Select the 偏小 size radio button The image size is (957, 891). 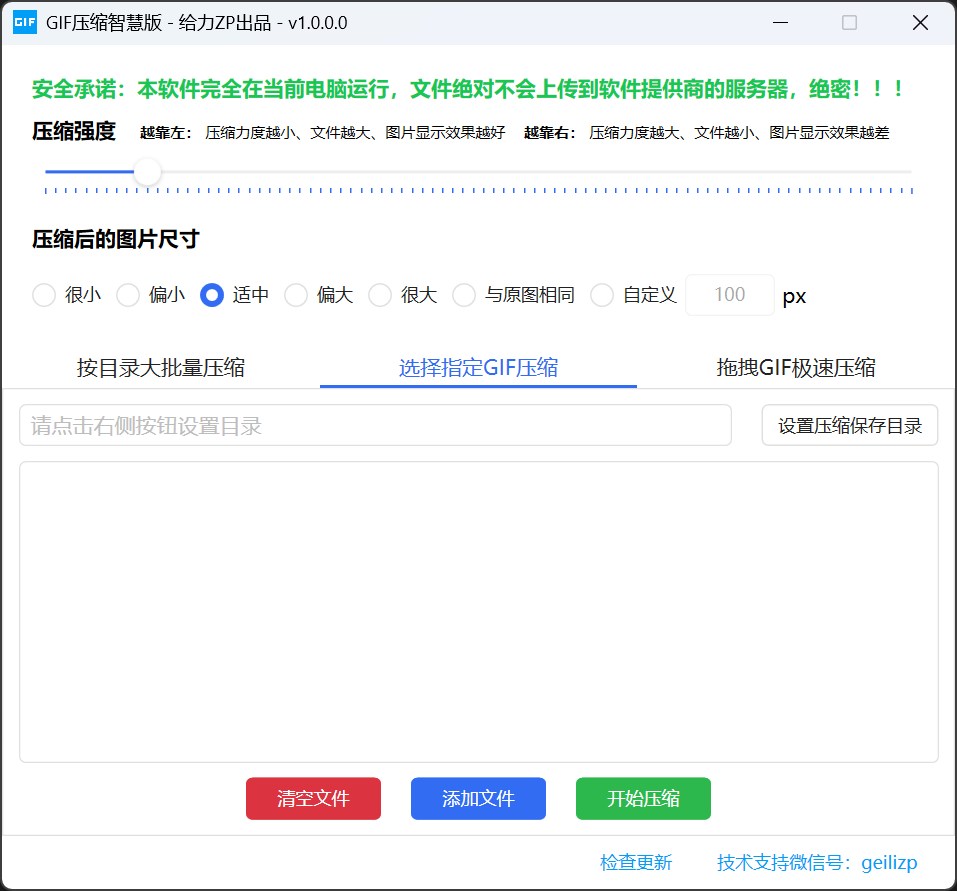[128, 295]
